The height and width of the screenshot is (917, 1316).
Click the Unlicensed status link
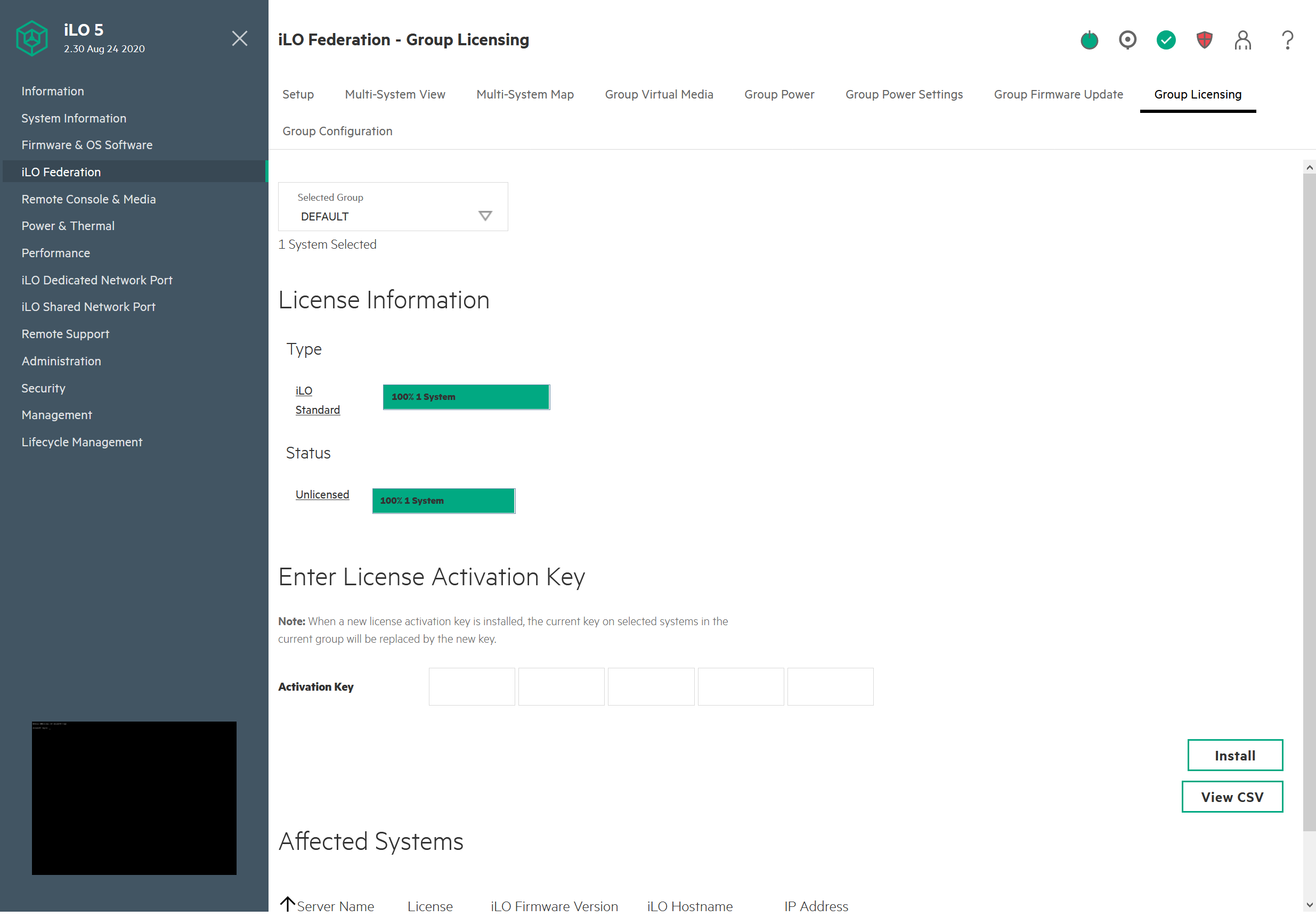point(322,494)
